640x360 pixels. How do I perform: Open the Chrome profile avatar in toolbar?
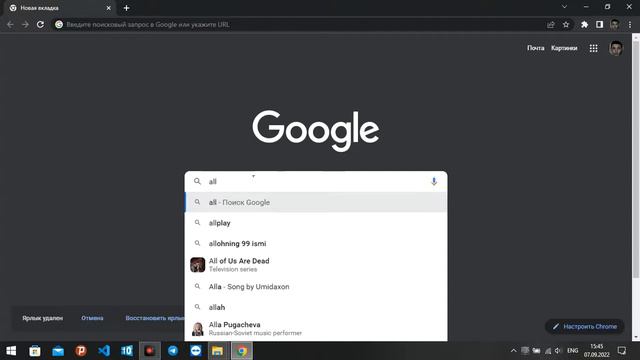pyautogui.click(x=615, y=24)
